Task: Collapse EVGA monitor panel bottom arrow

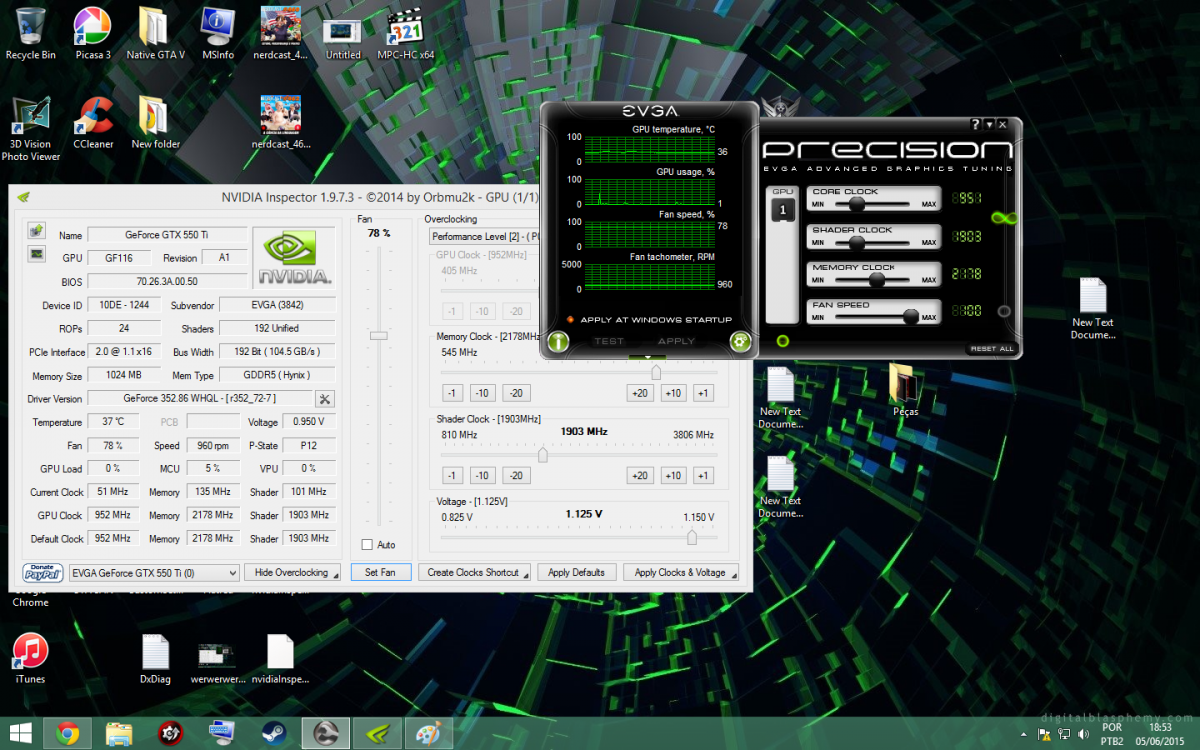Action: [648, 357]
